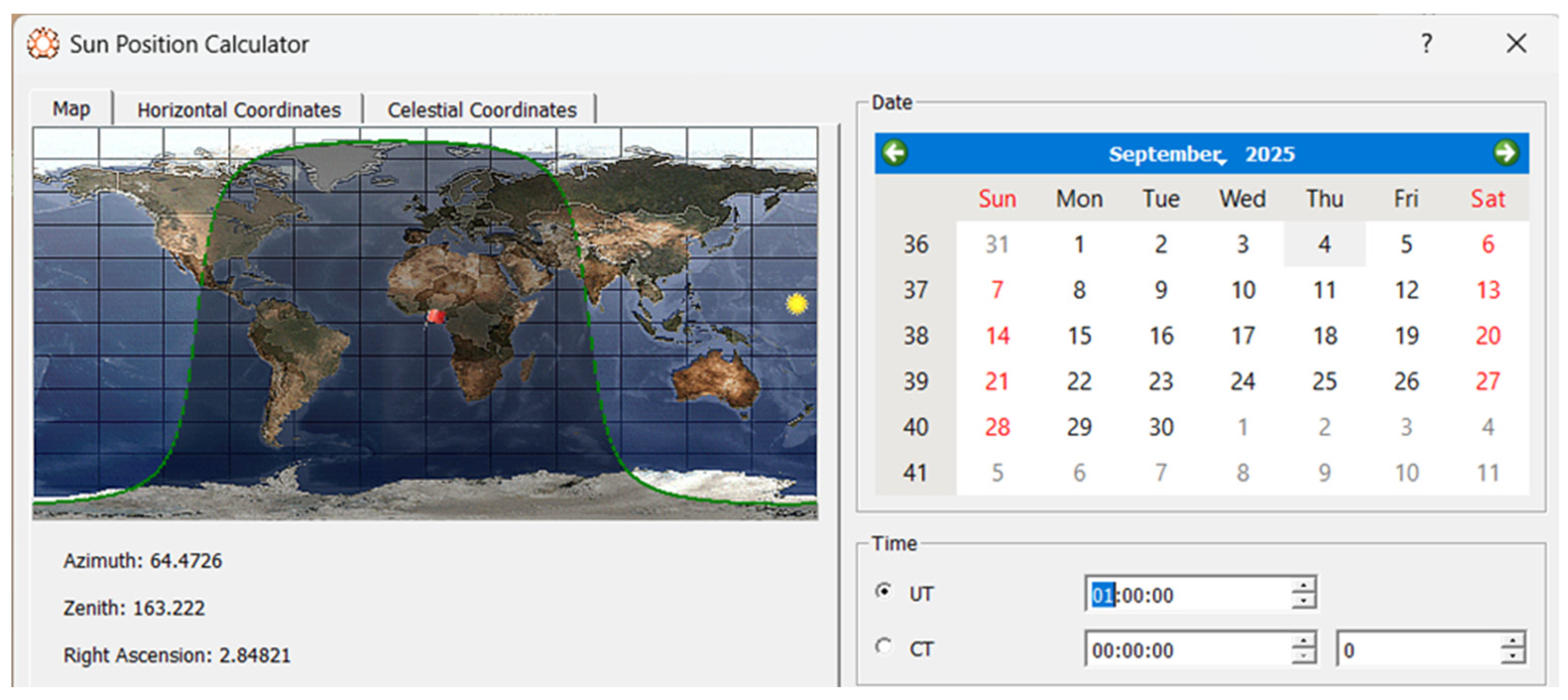Increase UT time with up spinner arrow
Viewport: 1568px width, 700px height.
click(x=1303, y=585)
